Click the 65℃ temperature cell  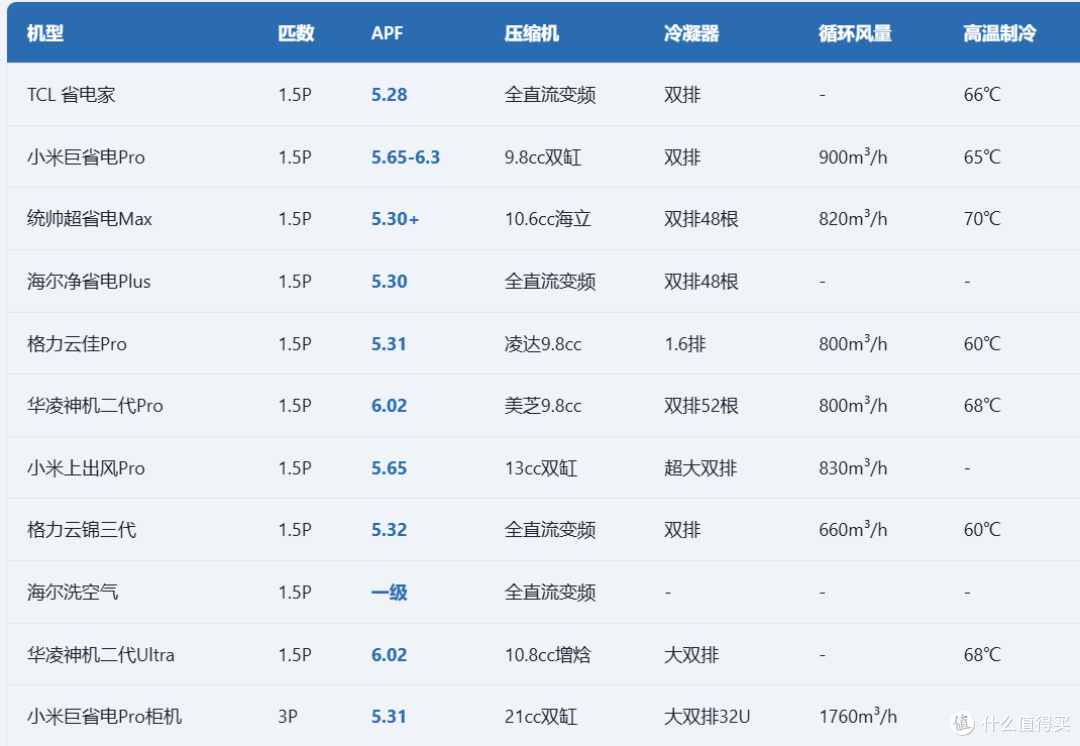[x=982, y=157]
